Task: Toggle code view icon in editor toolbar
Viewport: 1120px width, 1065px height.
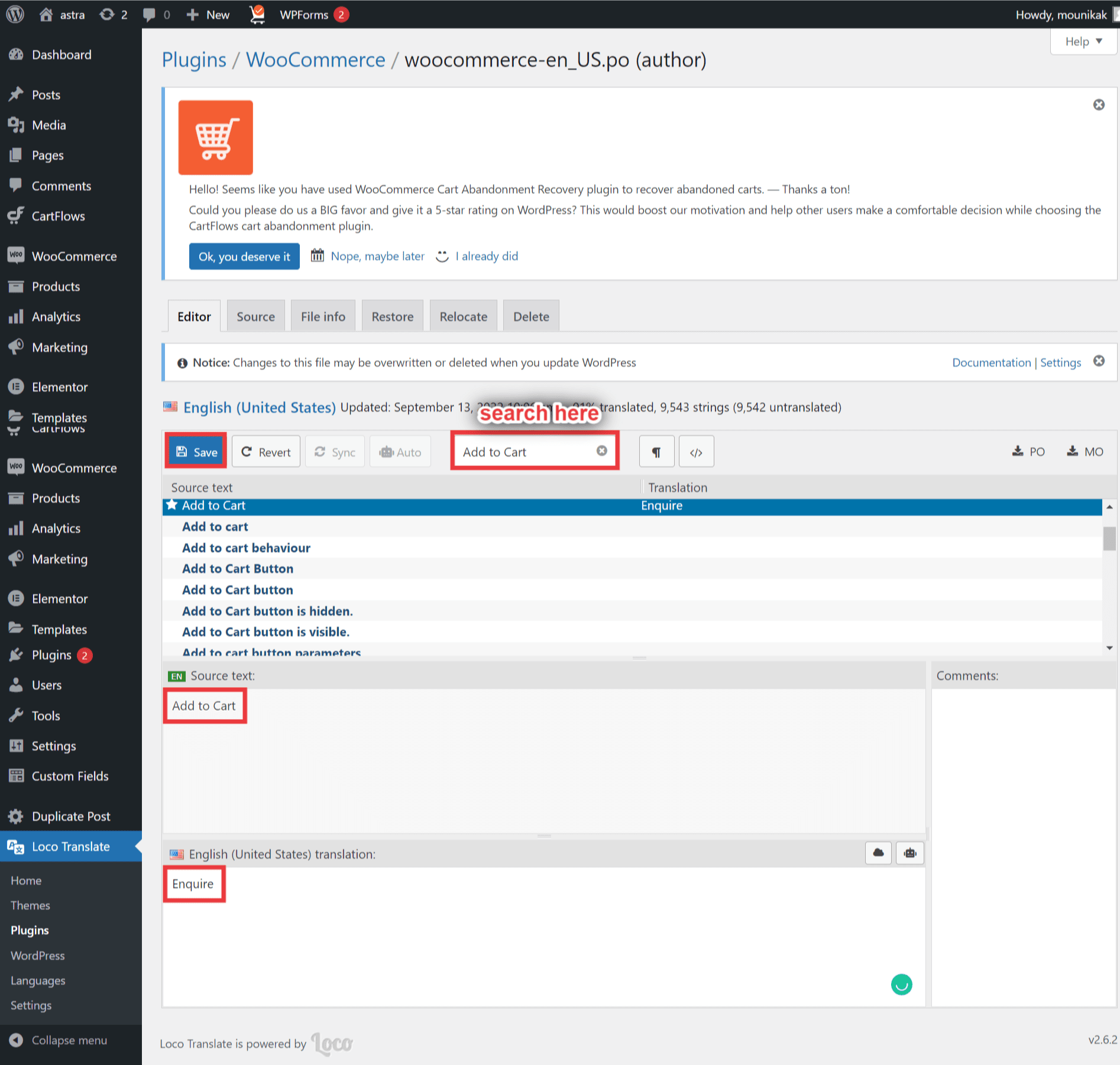Action: pos(696,452)
